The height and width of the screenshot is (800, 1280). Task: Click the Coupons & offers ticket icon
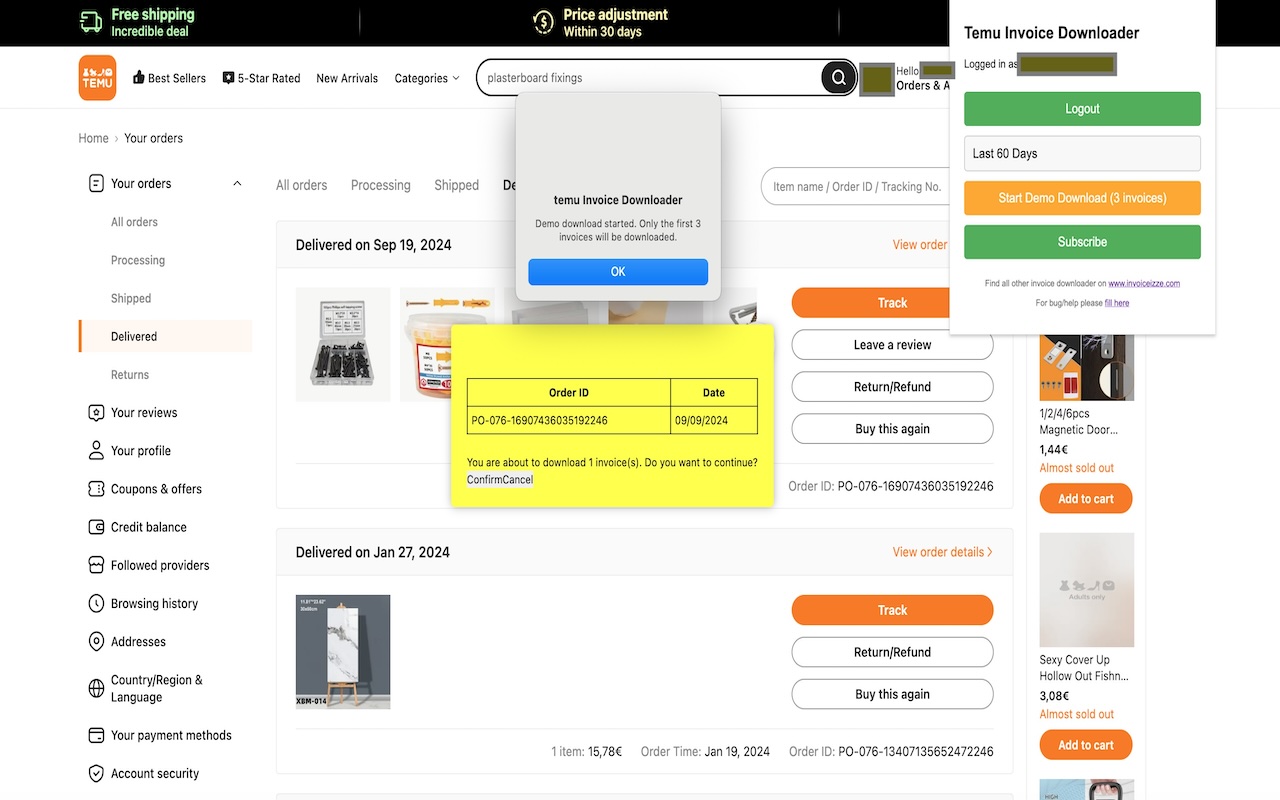tap(96, 489)
